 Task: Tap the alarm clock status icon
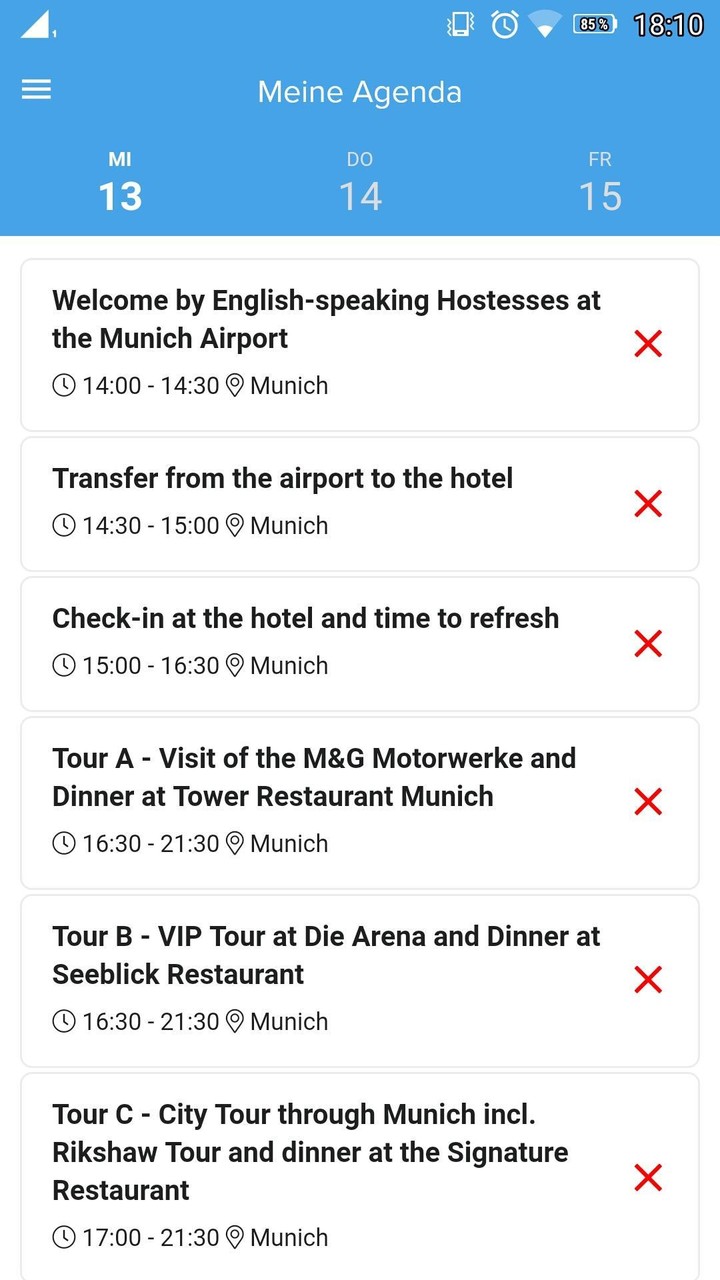(505, 25)
